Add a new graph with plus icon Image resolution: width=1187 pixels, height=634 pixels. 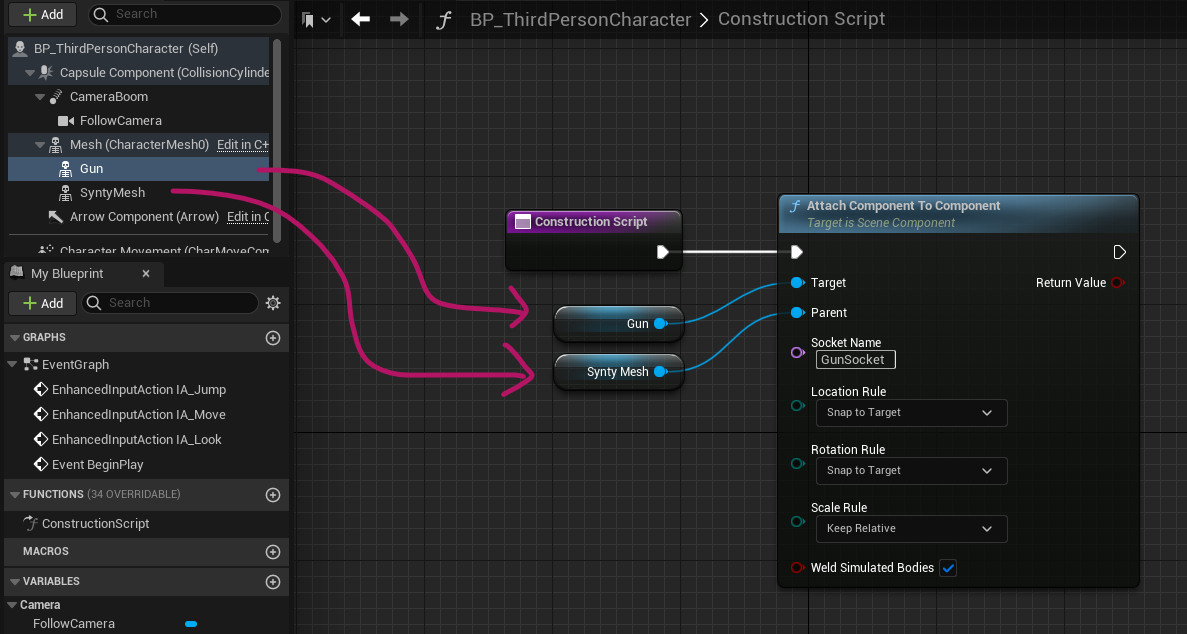tap(273, 338)
